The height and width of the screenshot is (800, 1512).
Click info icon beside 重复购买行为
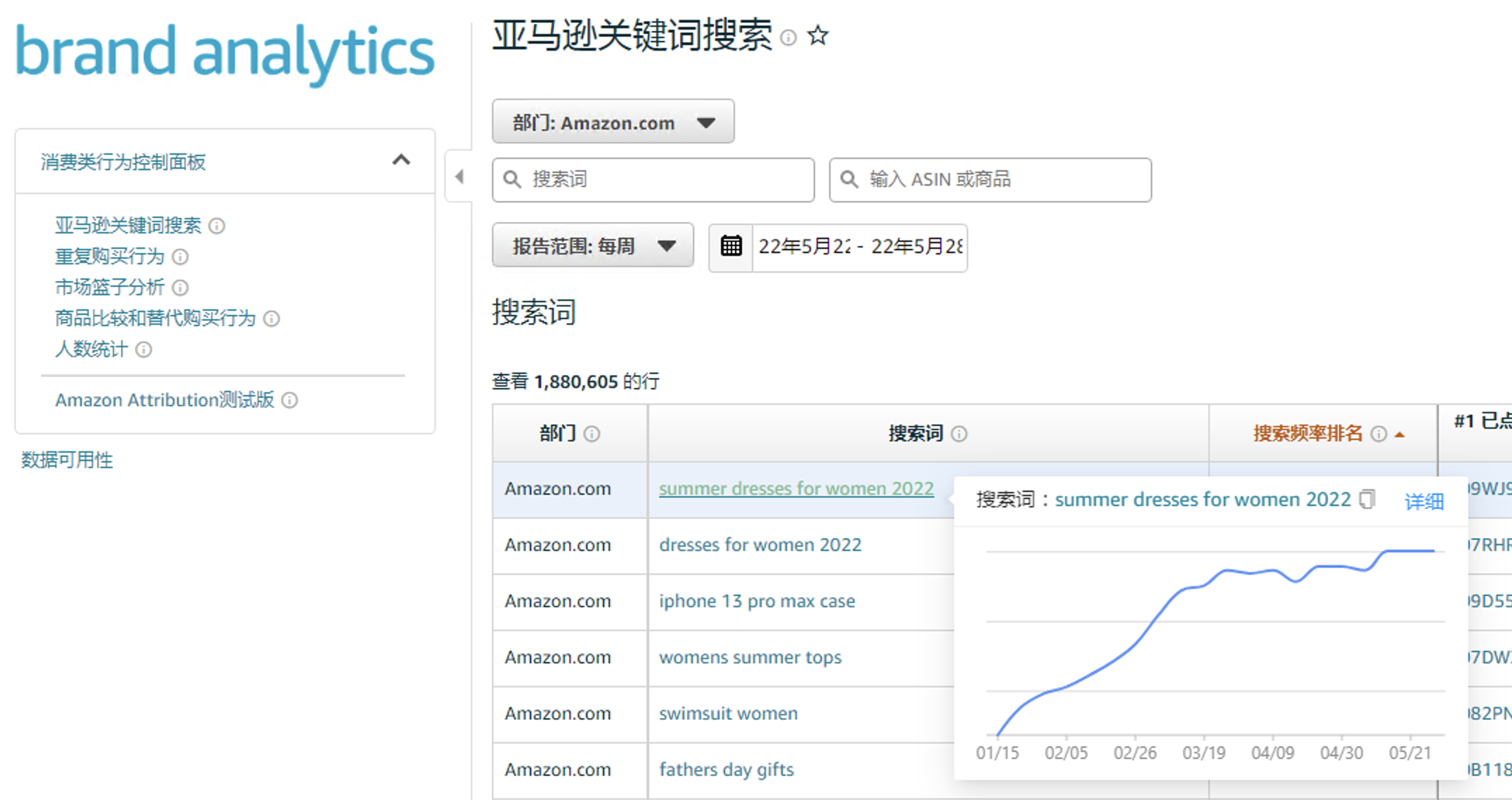181,257
